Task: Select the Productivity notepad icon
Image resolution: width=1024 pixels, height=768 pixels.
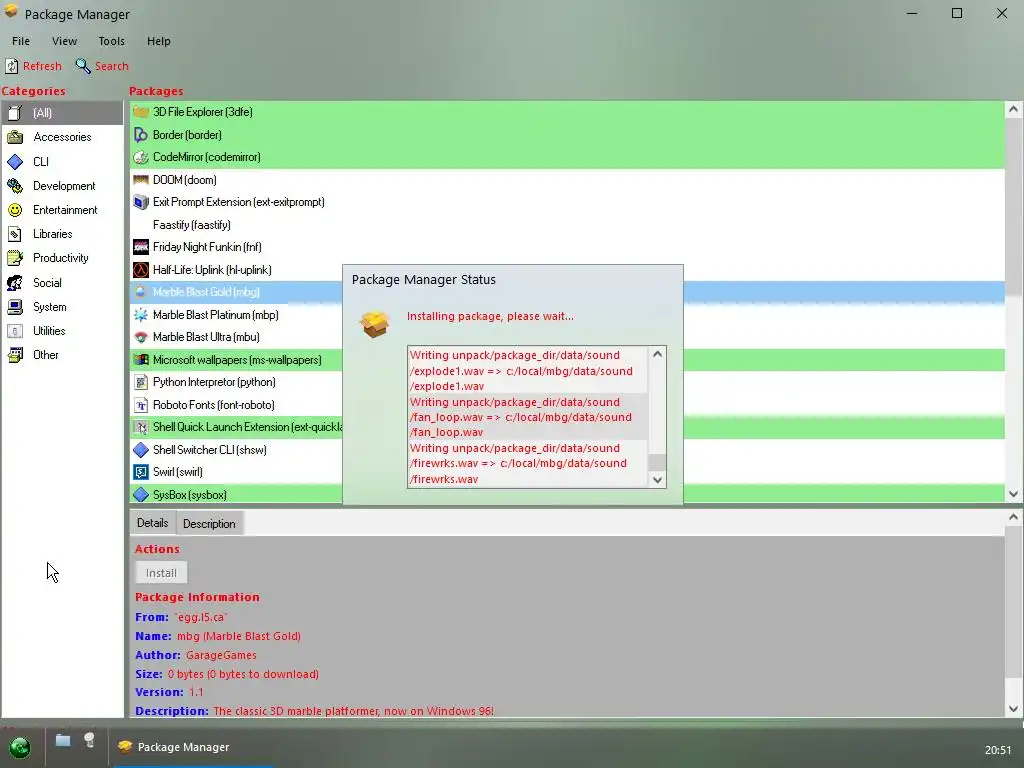Action: pyautogui.click(x=15, y=258)
